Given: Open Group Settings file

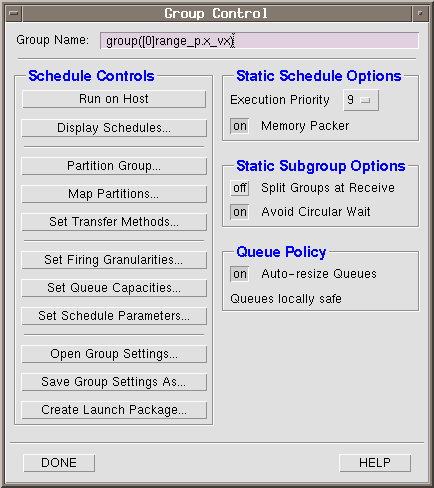Looking at the screenshot, I should pyautogui.click(x=114, y=354).
